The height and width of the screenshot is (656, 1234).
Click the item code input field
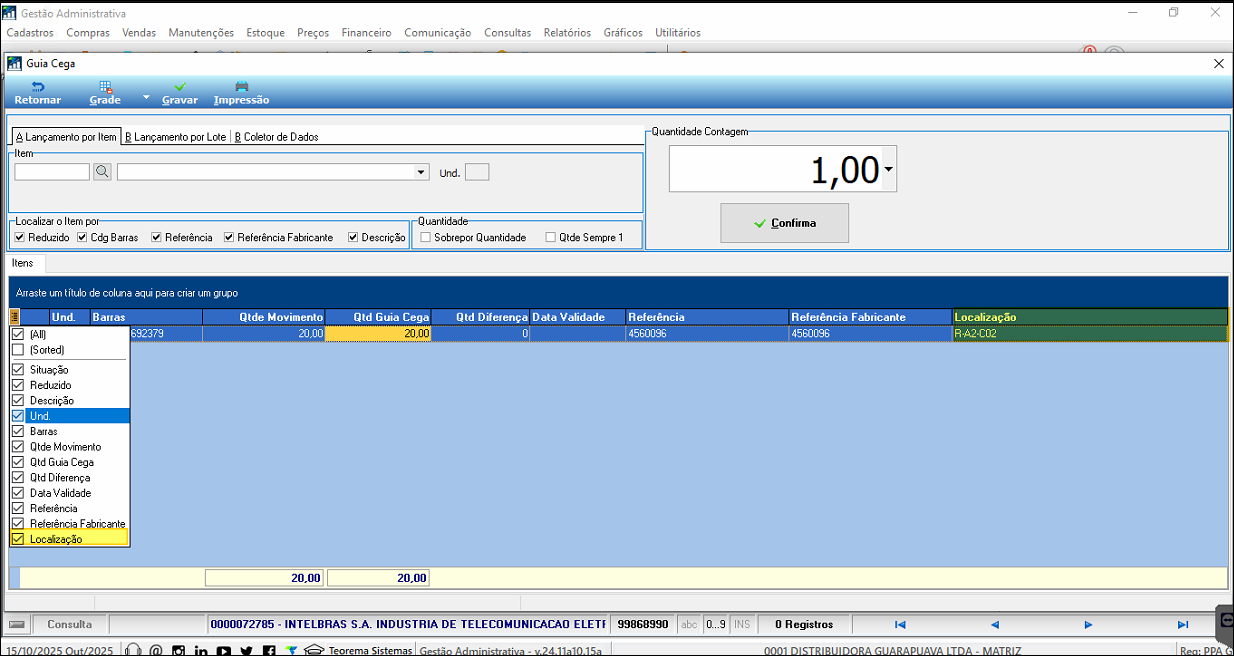point(52,172)
